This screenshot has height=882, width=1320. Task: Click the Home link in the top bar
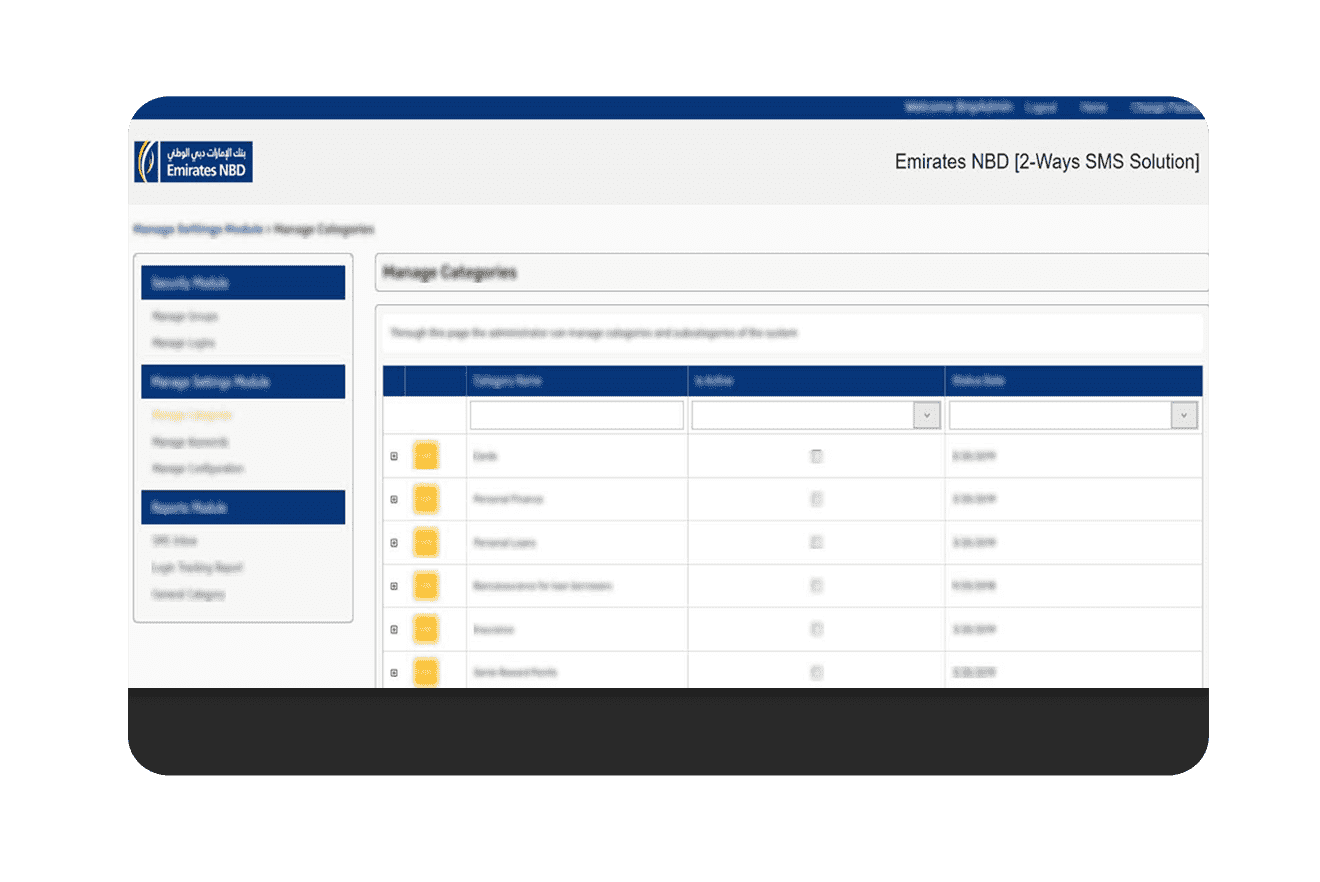1093,107
